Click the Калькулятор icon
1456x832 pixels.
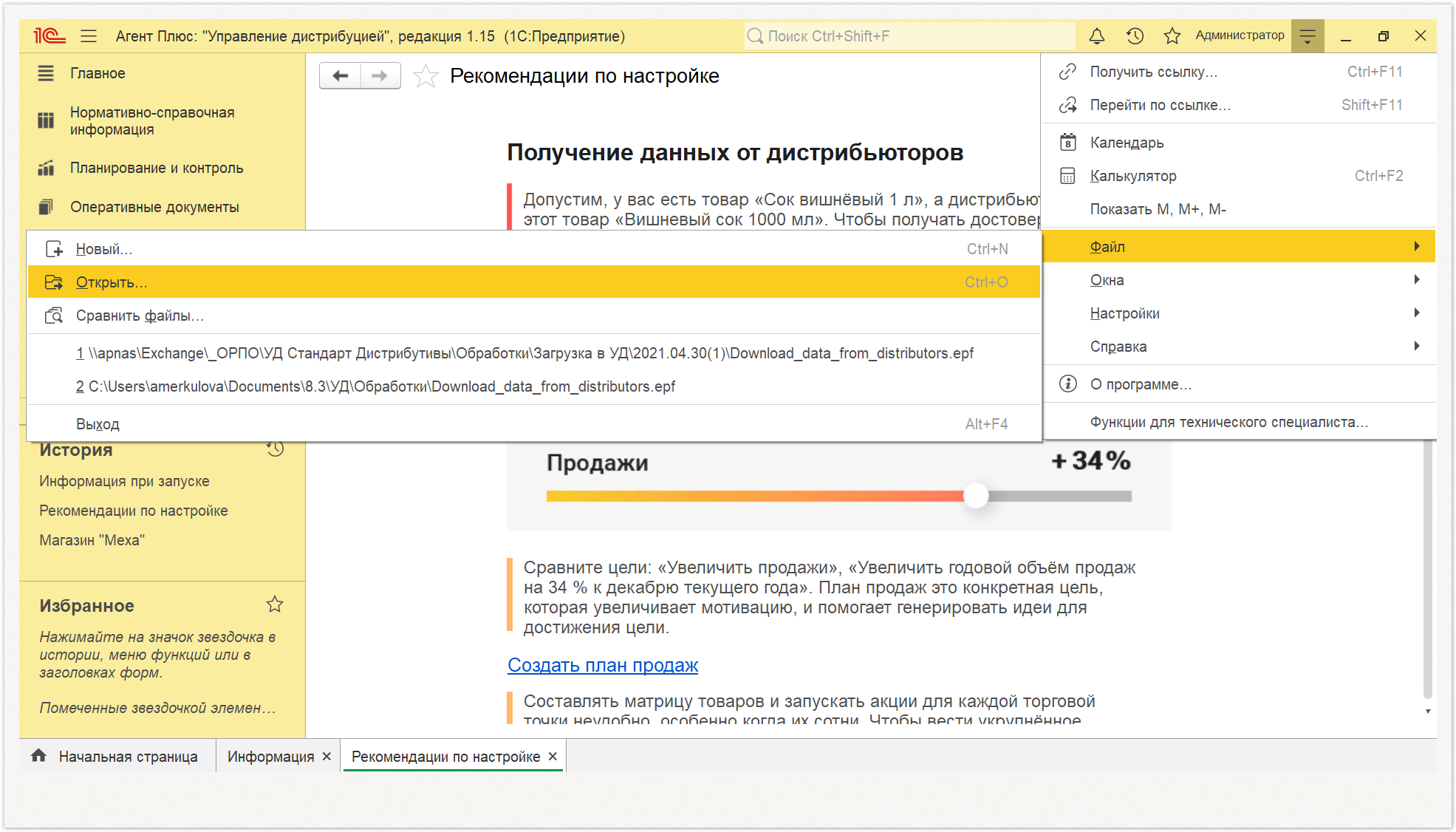[1067, 176]
